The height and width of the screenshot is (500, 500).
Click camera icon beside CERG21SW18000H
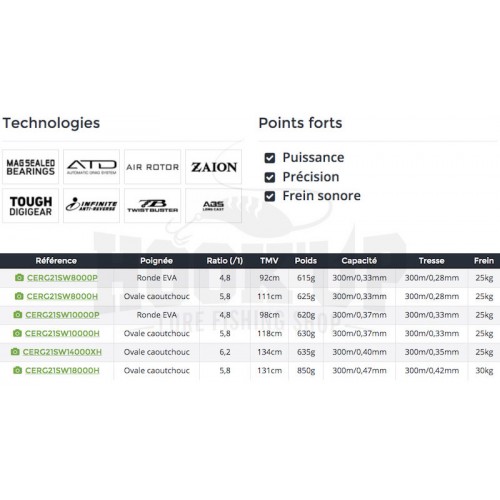(x=17, y=370)
